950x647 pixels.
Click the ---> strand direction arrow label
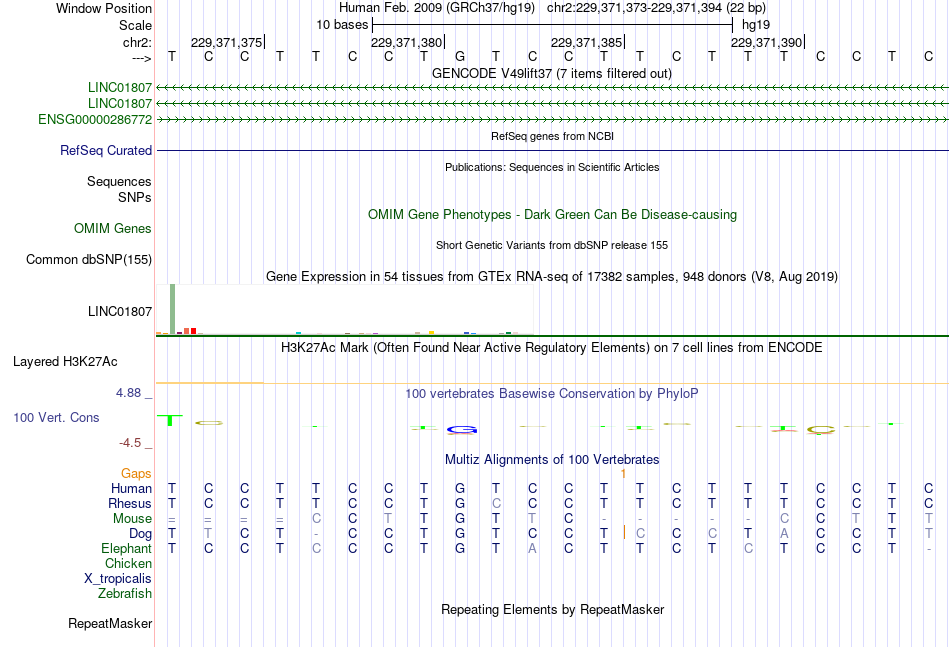click(142, 58)
